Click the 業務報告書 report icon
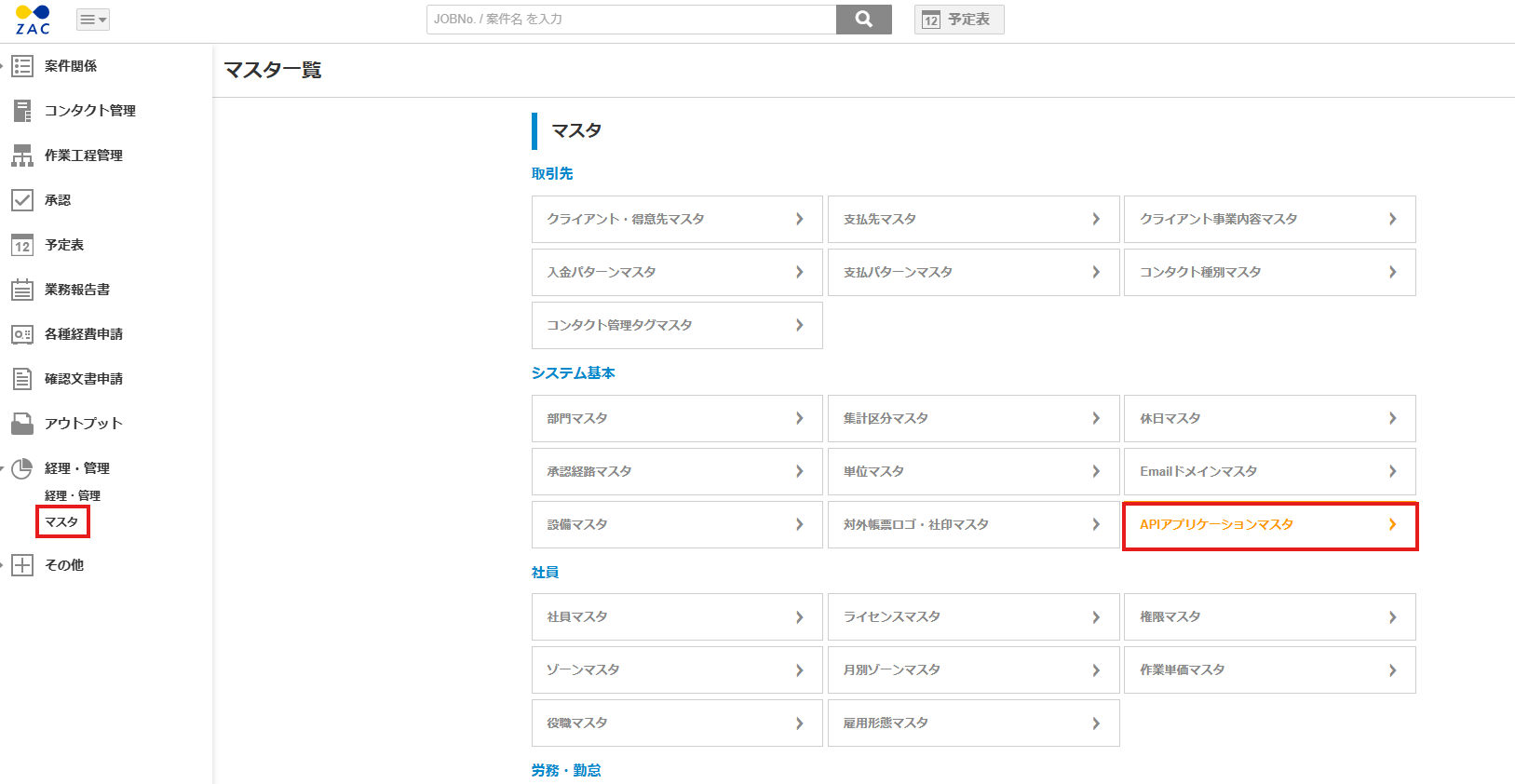Viewport: 1515px width, 784px height. tap(22, 290)
